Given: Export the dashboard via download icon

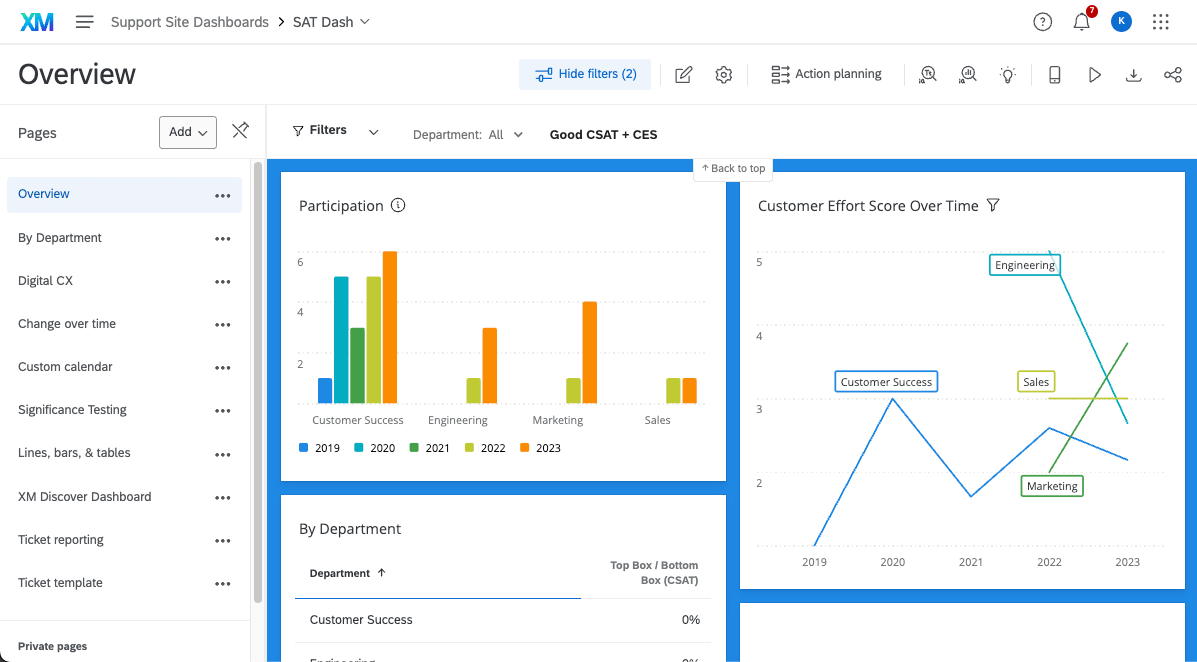Looking at the screenshot, I should coord(1133,74).
